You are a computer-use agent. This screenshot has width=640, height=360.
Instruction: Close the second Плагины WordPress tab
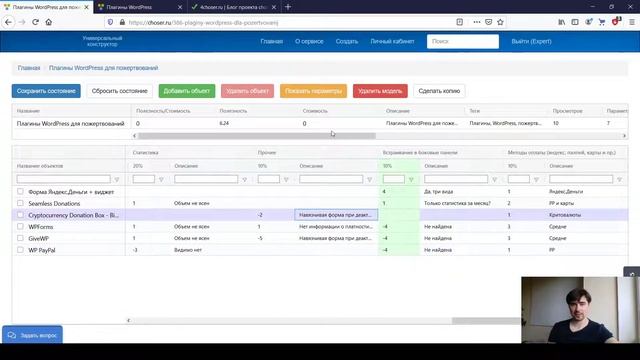click(180, 7)
